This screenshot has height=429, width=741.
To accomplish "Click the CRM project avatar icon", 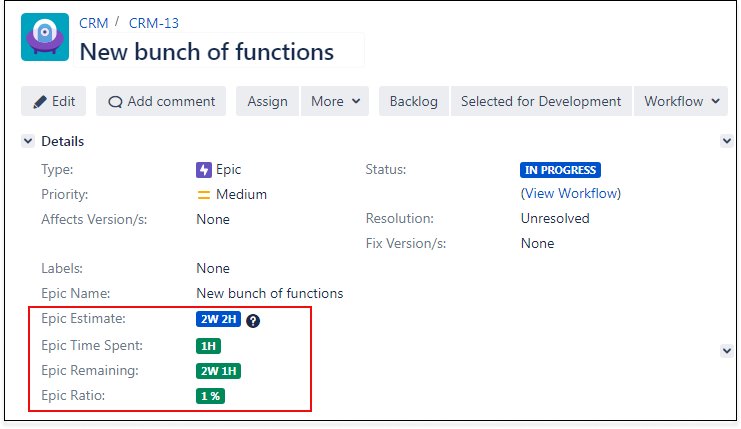I will (45, 38).
